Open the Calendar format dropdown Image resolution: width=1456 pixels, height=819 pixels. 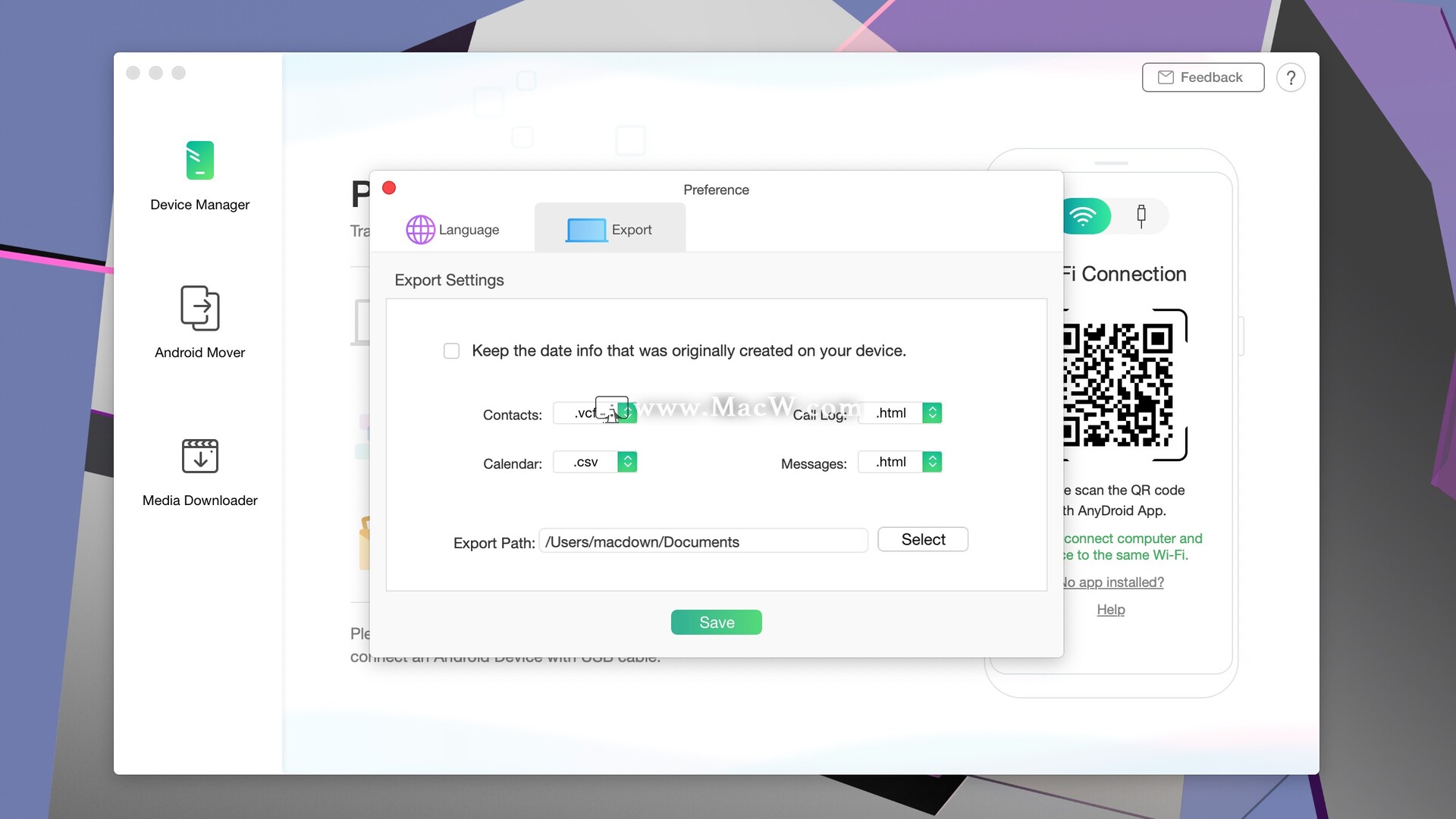595,462
